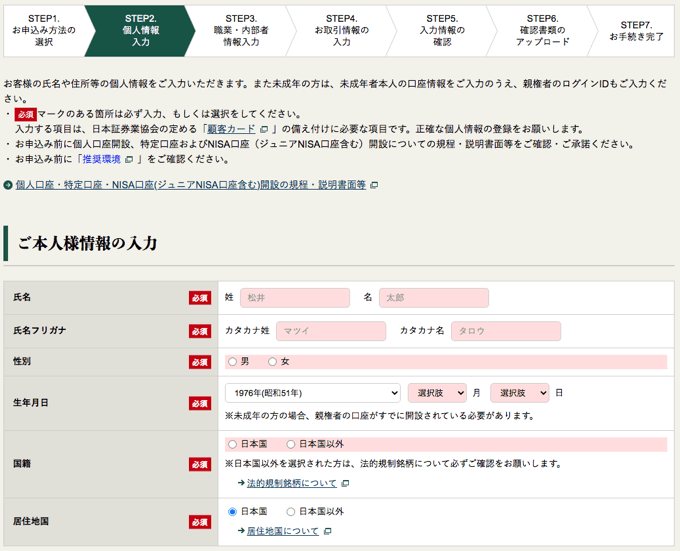The width and height of the screenshot is (680, 551).
Task: Select 日本国以外 for 居住地国
Action: (291, 512)
